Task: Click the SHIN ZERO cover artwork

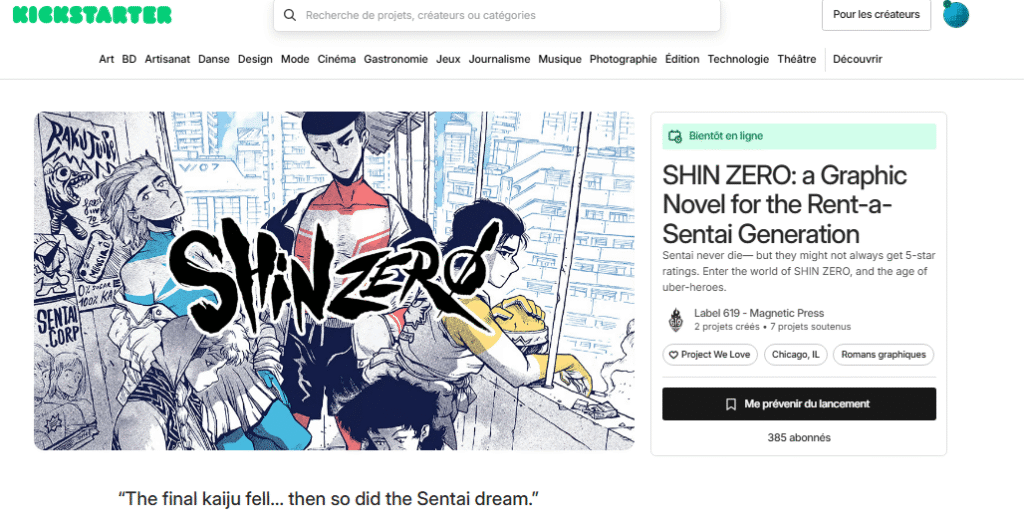Action: tap(334, 281)
